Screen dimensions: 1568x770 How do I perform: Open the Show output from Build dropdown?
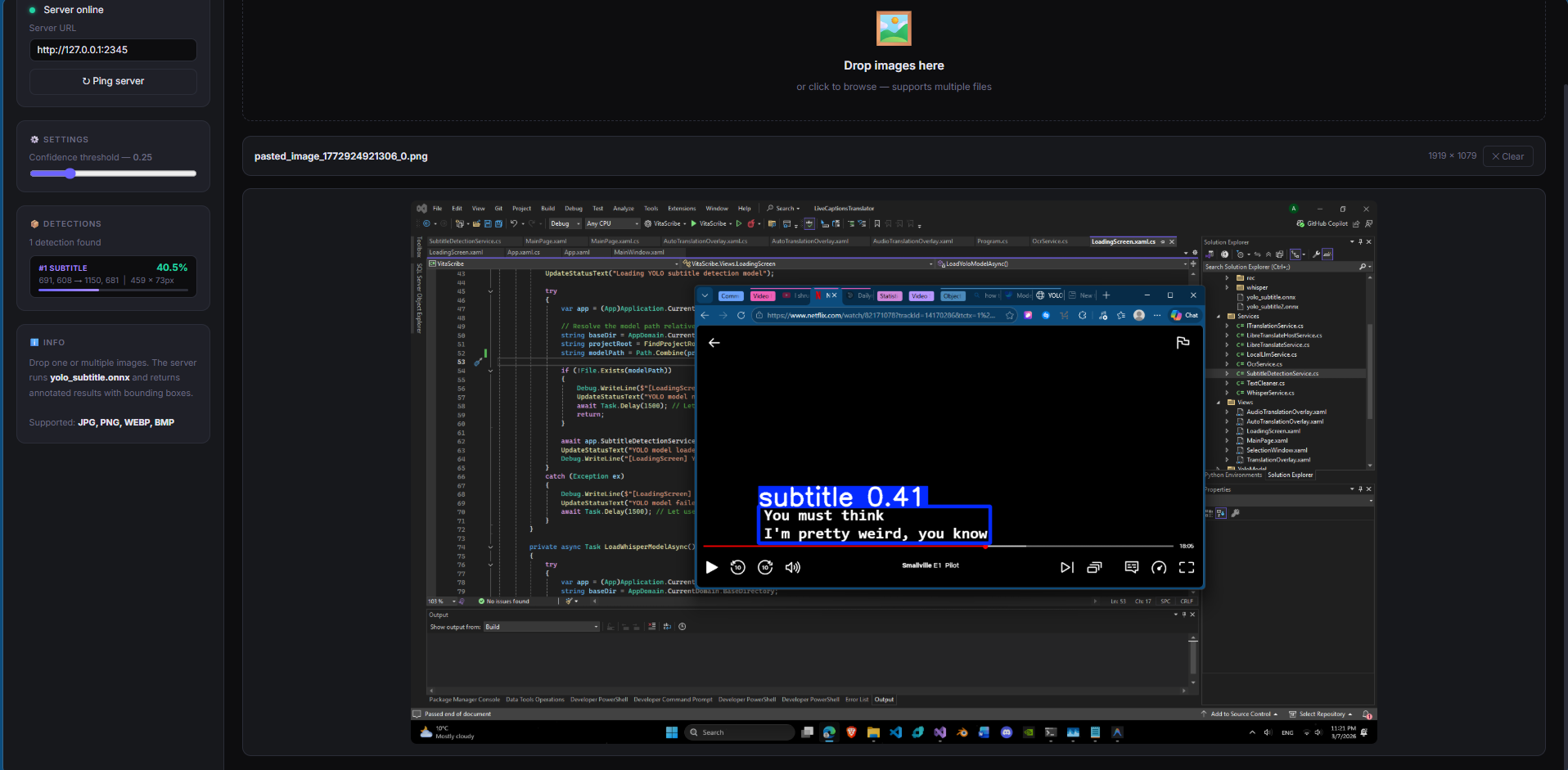pos(541,627)
